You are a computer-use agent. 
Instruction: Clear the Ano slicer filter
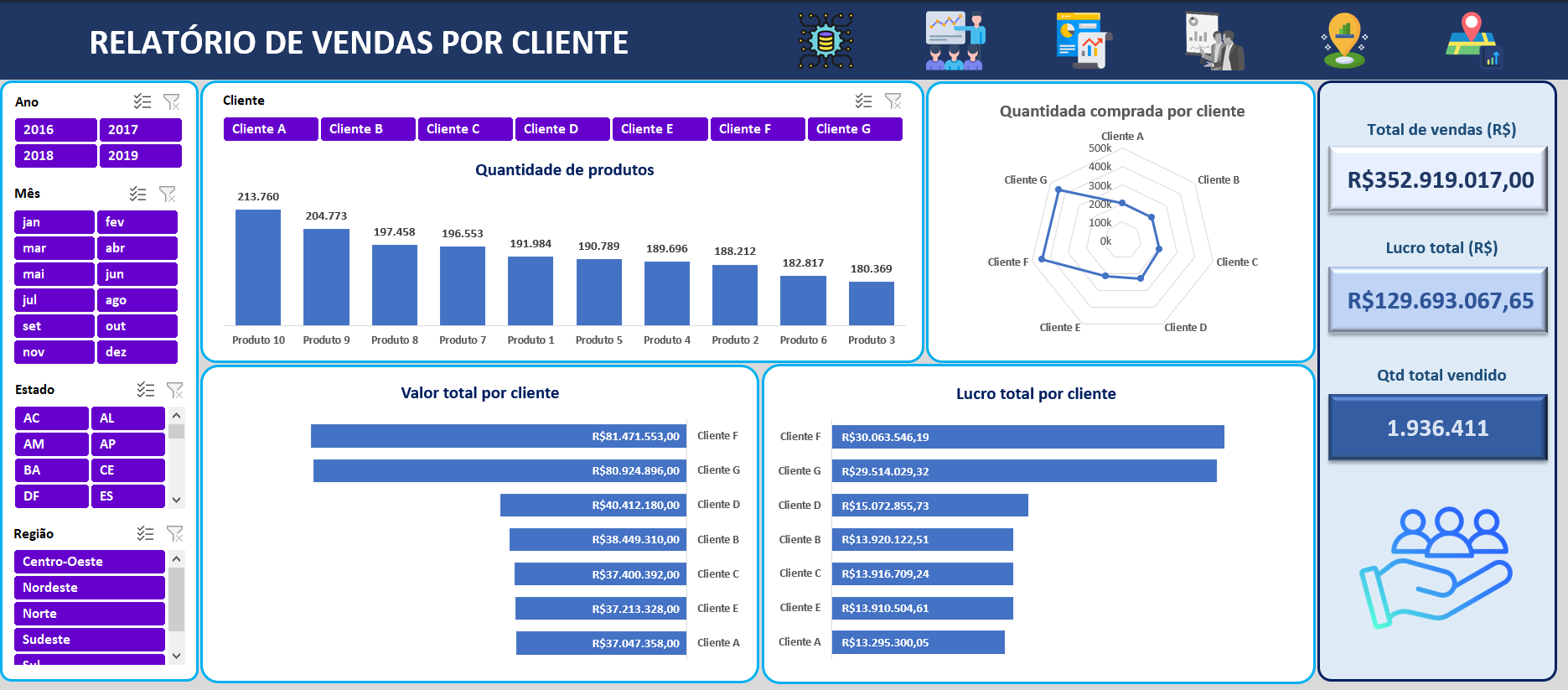172,101
